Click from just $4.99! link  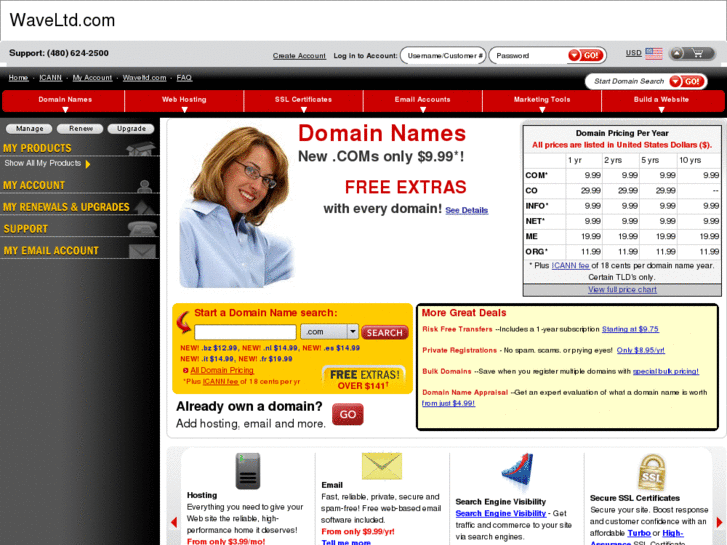point(448,403)
